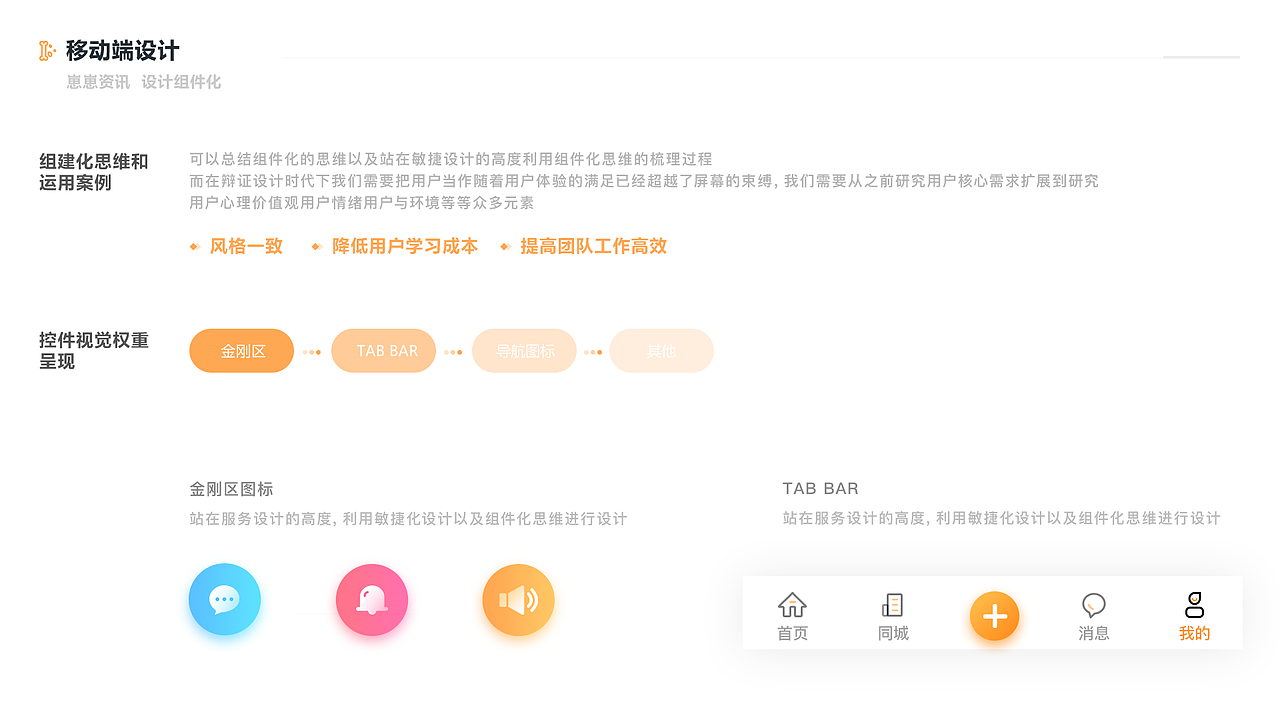Select the 首页 home icon in tab bar
Image resolution: width=1280 pixels, height=720 pixels.
[792, 604]
